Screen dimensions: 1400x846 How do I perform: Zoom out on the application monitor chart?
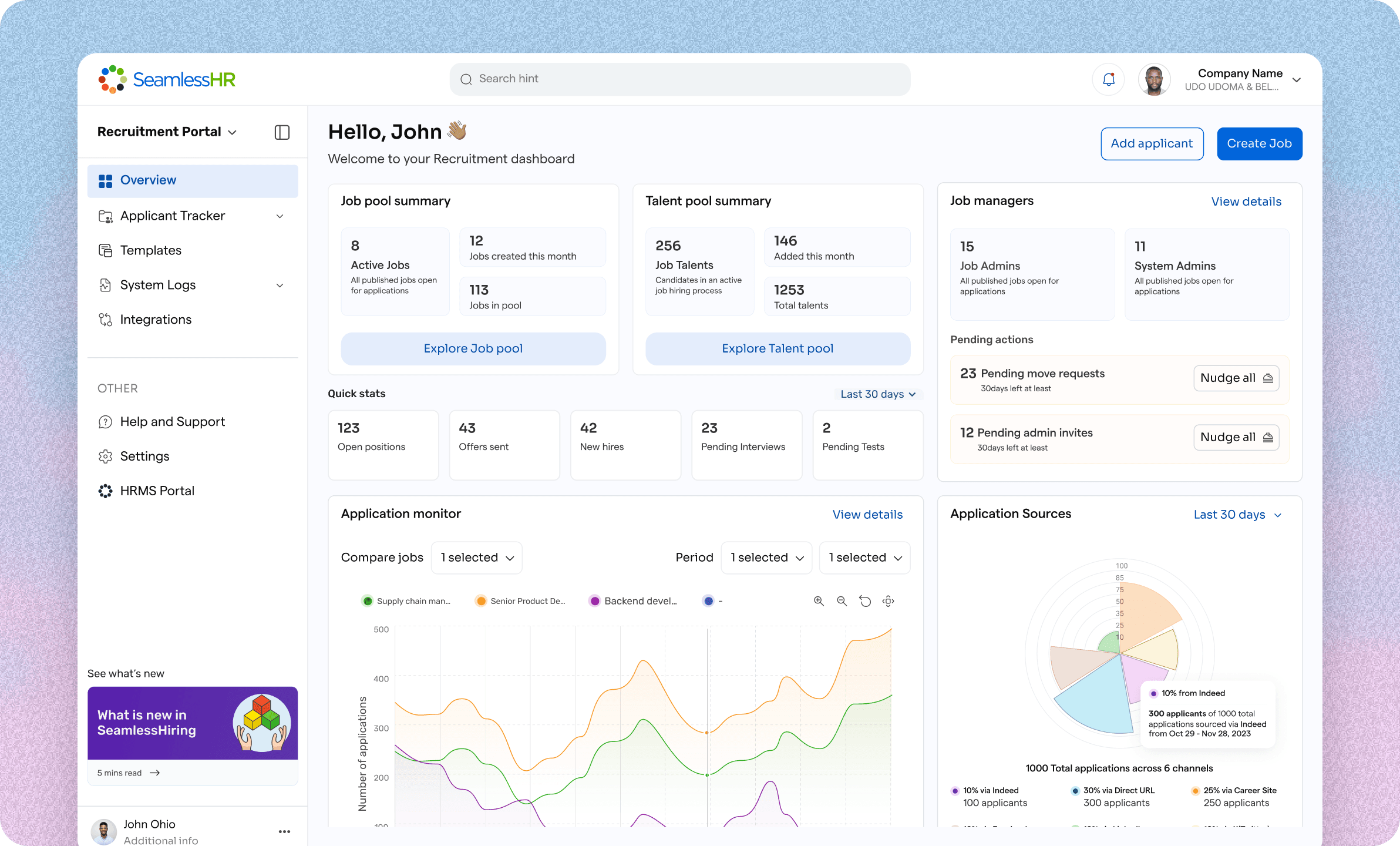(842, 601)
